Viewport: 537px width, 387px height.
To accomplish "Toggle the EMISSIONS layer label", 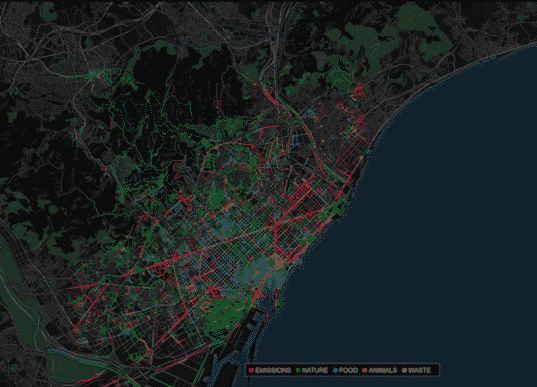I will [x=273, y=370].
